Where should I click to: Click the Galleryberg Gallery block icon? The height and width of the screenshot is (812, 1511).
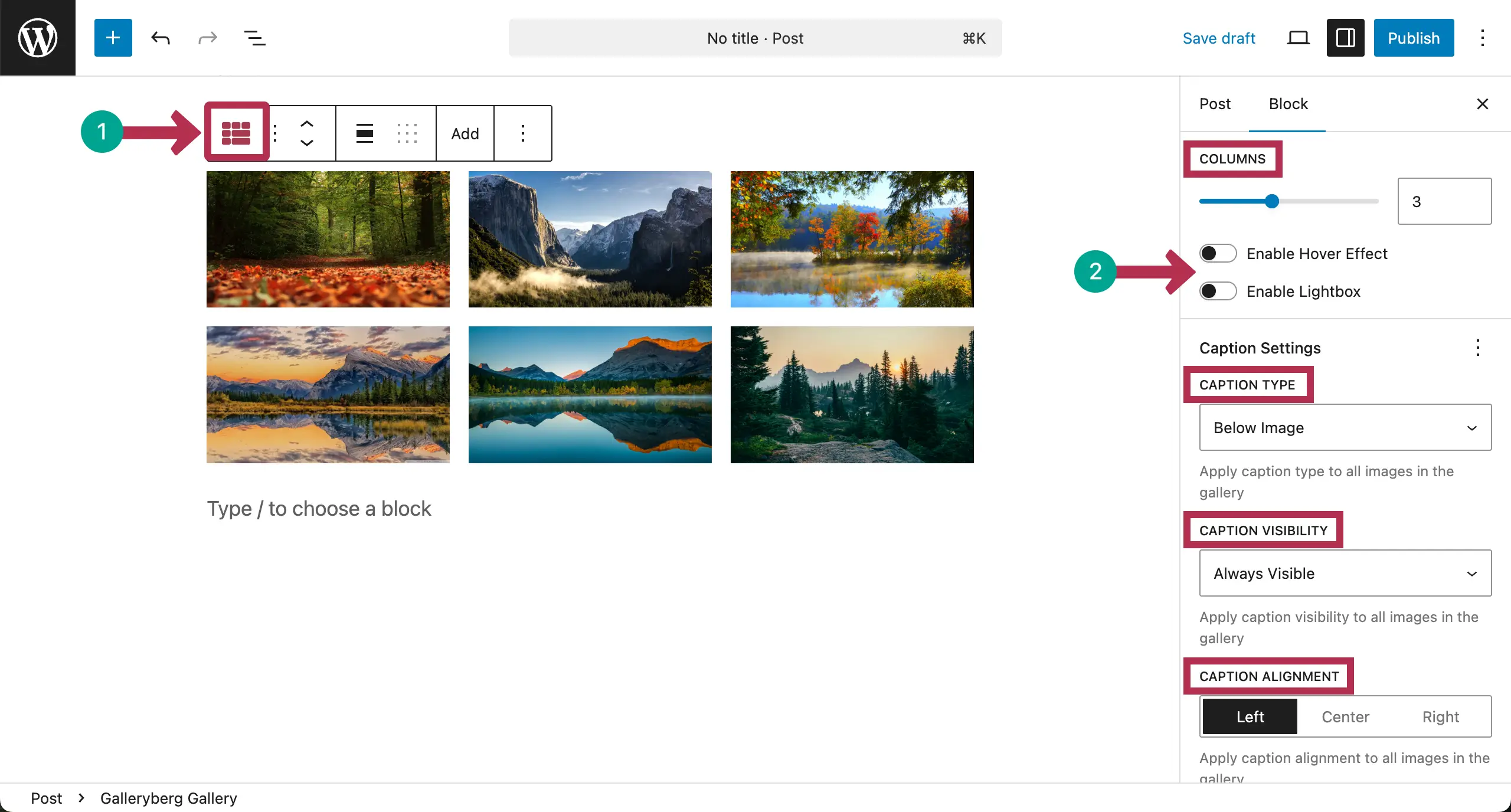[x=236, y=133]
